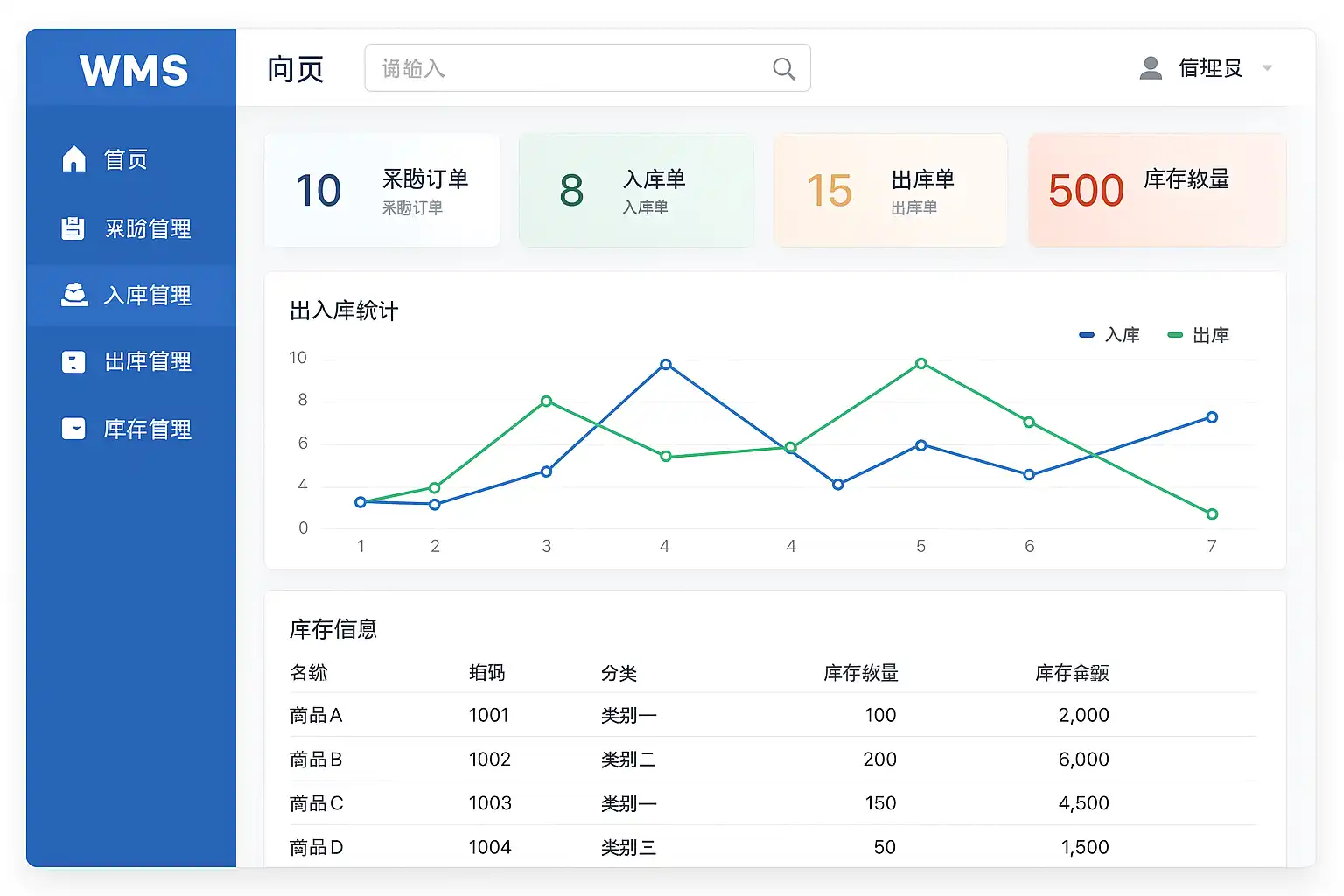The width and height of the screenshot is (1344, 896).
Task: Expand the user account dropdown arrow
Action: pyautogui.click(x=1267, y=68)
